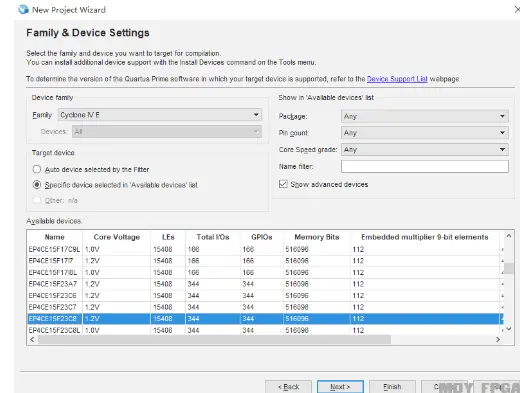Click the horizontal scrollbar thumb in device list
520x393 pixels.
click(x=214, y=339)
